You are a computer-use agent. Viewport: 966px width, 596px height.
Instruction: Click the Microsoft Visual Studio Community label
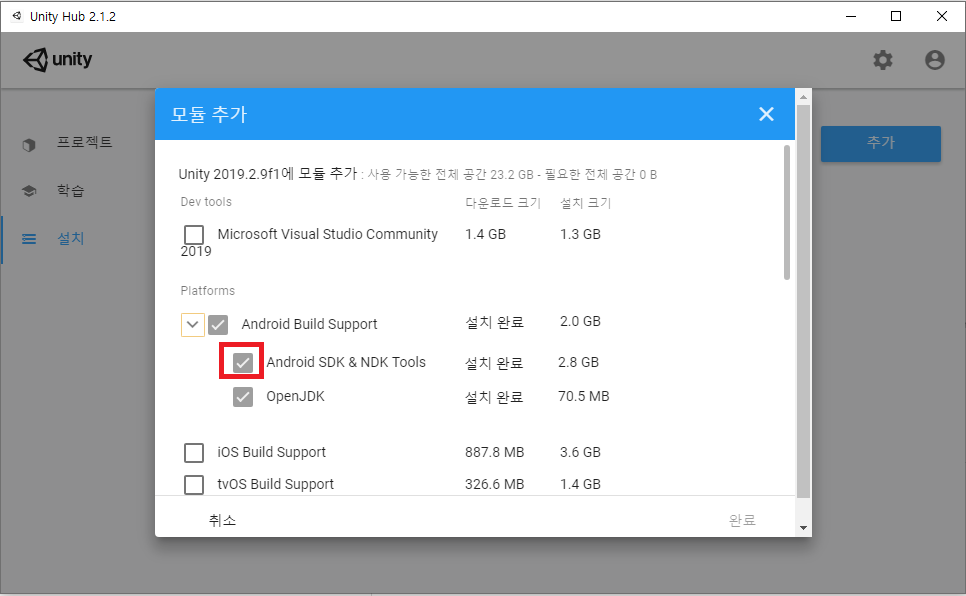tap(327, 234)
